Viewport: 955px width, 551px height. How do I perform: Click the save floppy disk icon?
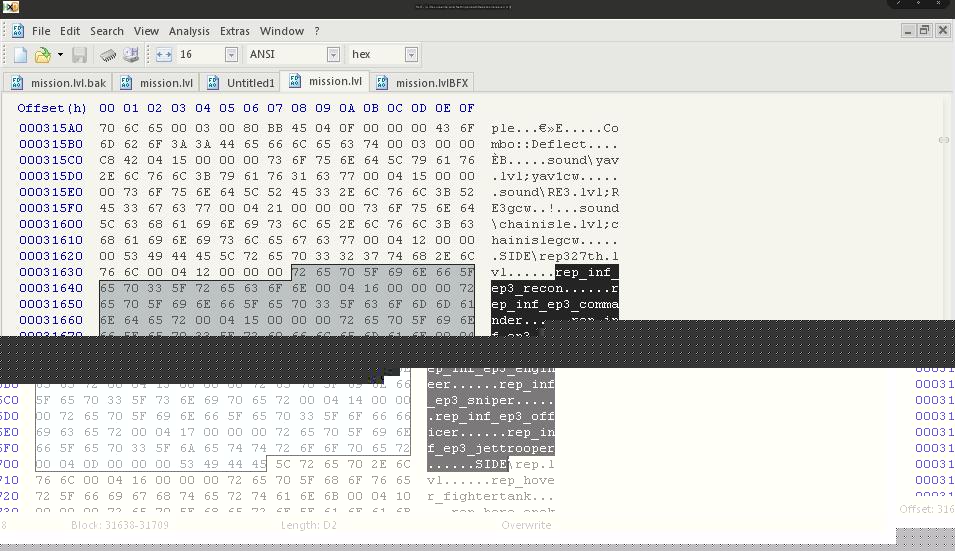(79, 55)
